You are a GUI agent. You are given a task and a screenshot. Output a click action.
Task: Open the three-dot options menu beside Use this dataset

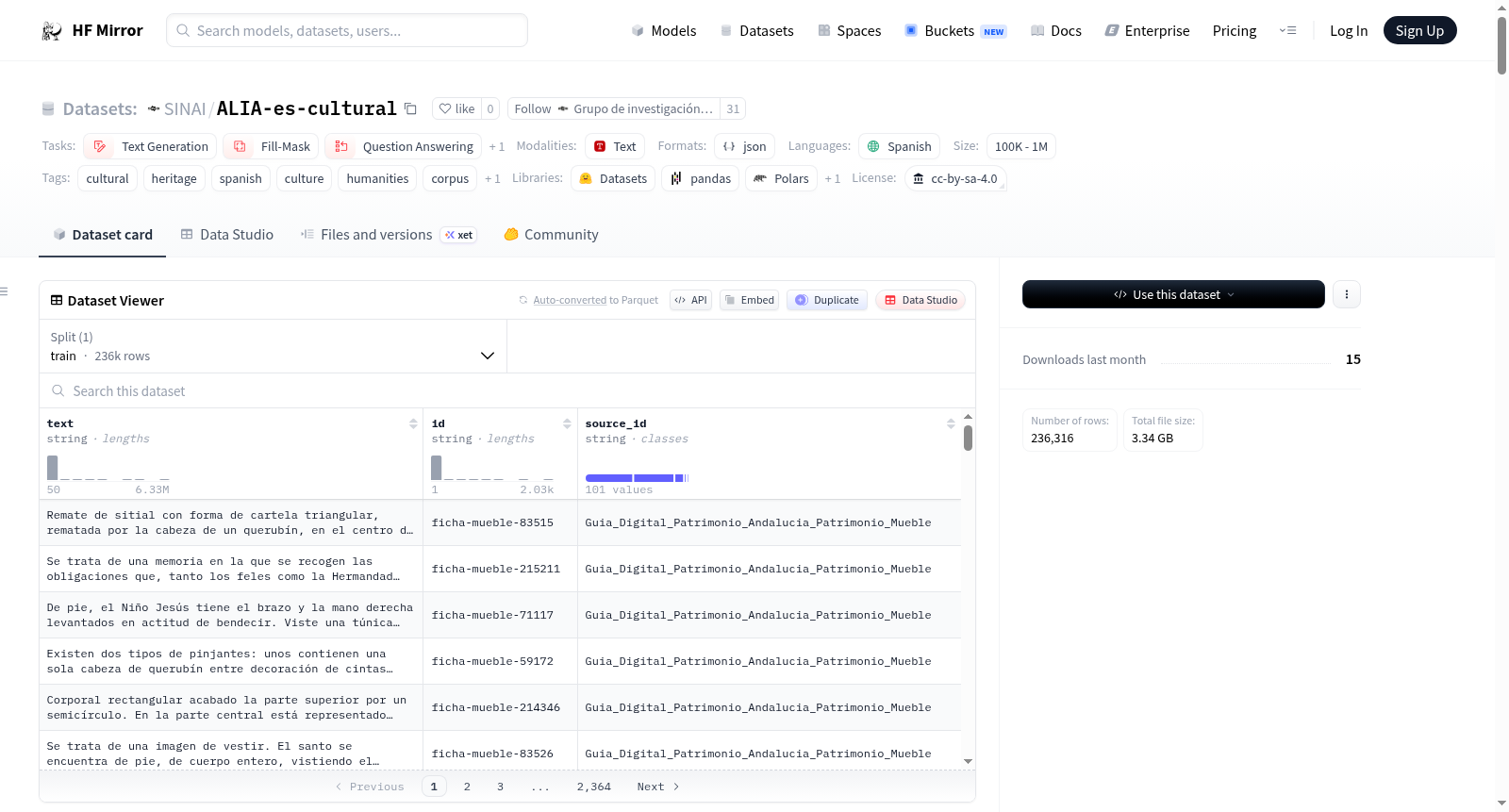tap(1346, 294)
